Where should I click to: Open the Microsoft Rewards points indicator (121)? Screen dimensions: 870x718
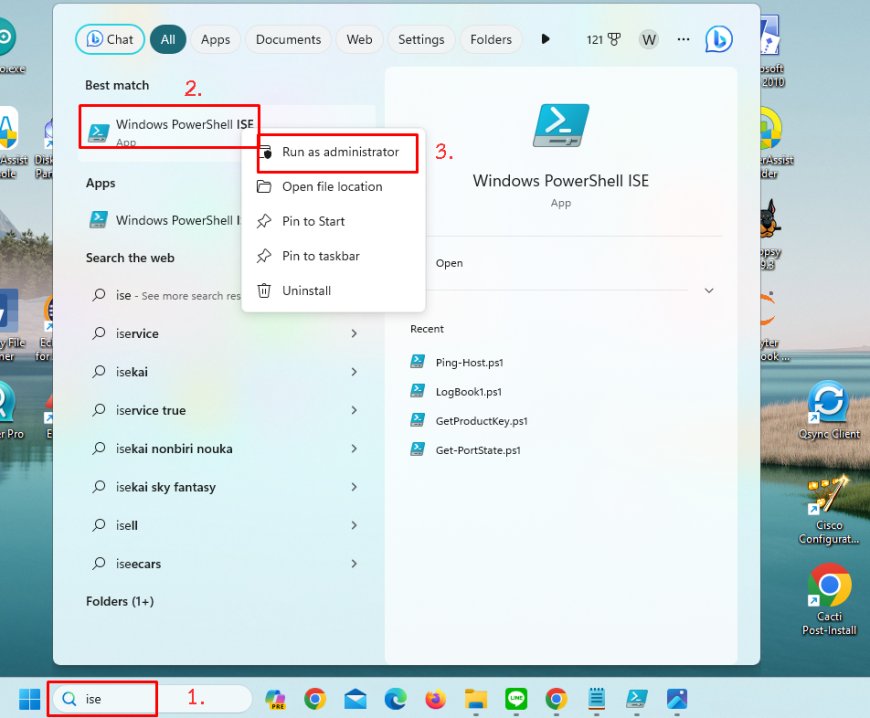(603, 39)
